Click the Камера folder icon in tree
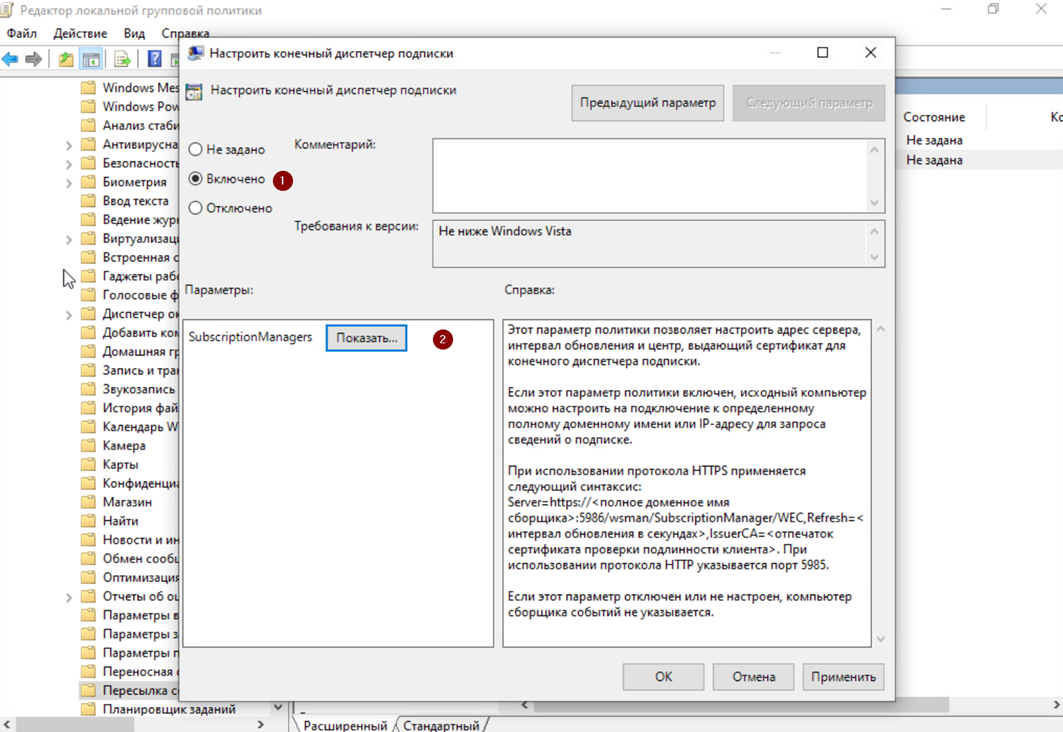This screenshot has height=732, width=1063. (88, 446)
